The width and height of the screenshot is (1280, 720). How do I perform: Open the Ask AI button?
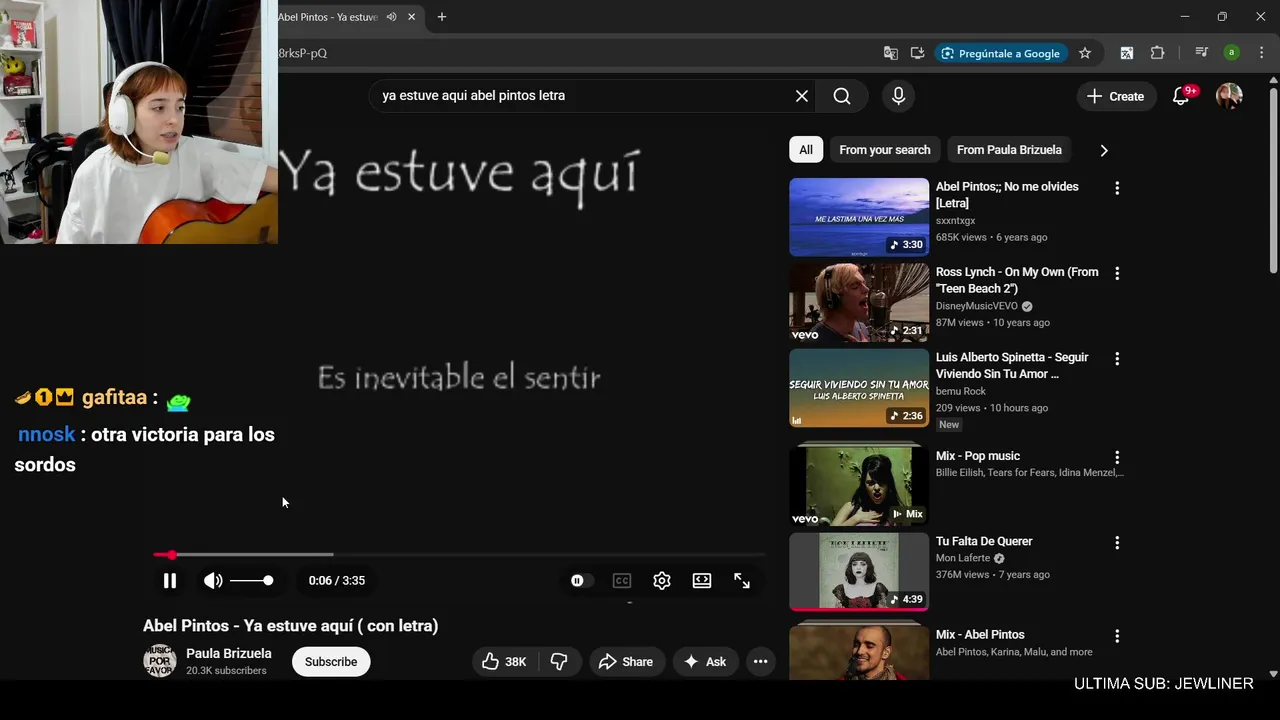pos(705,661)
